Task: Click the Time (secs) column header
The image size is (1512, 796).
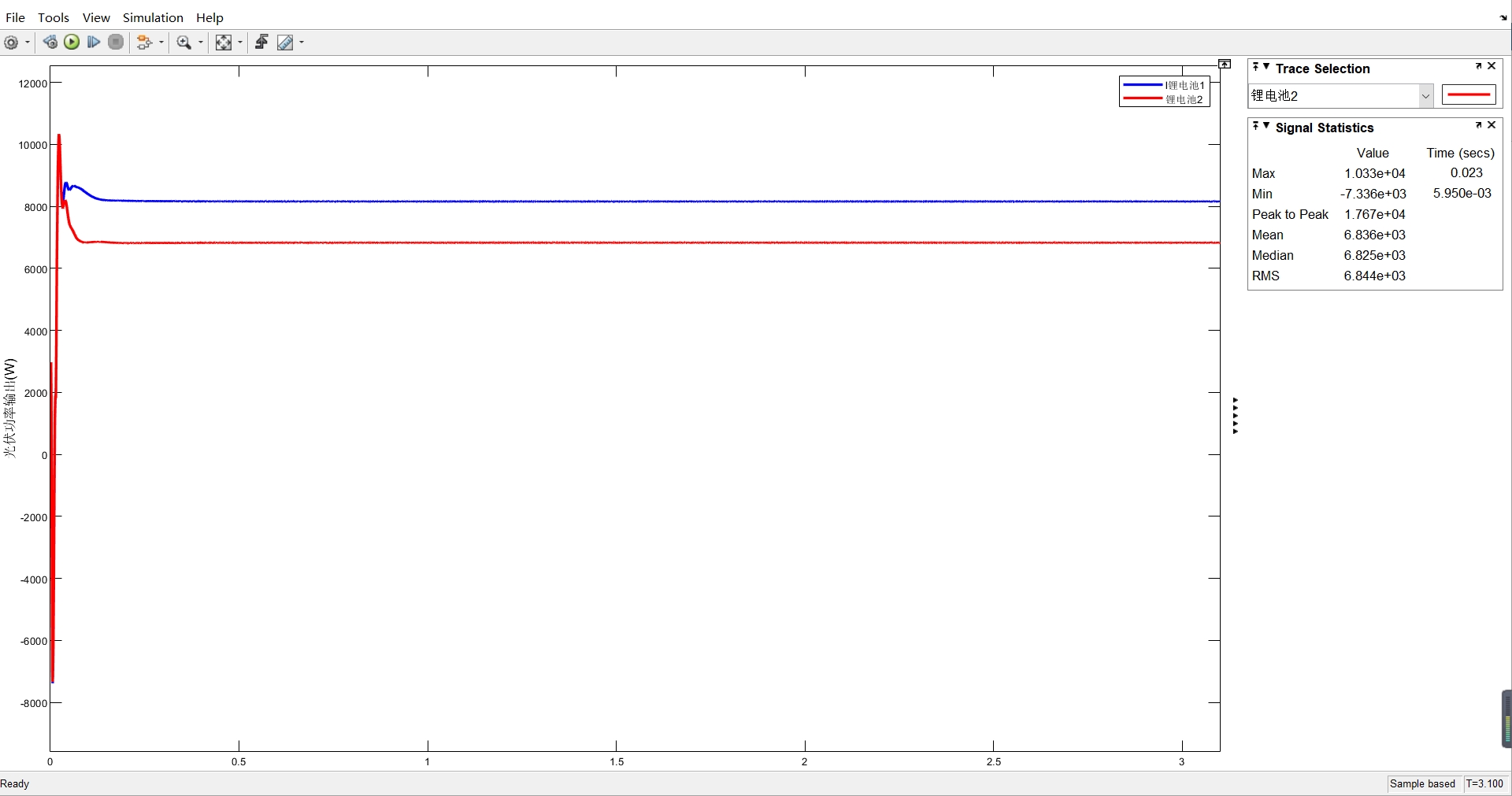Action: tap(1460, 153)
